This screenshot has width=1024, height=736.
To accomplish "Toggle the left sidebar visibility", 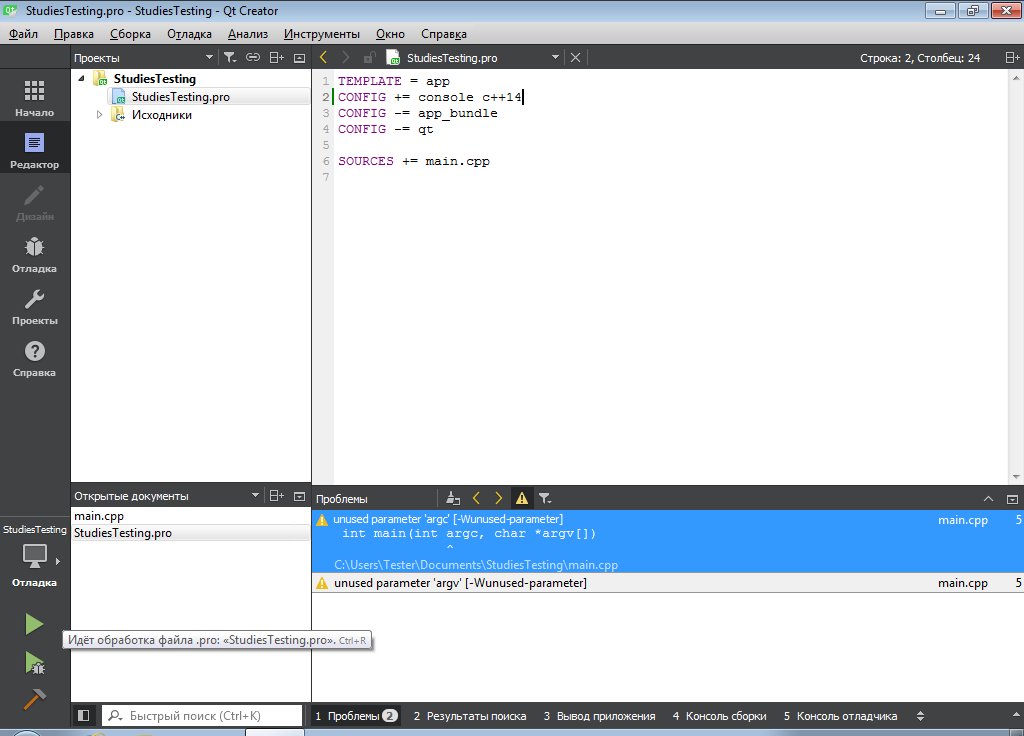I will (x=84, y=716).
